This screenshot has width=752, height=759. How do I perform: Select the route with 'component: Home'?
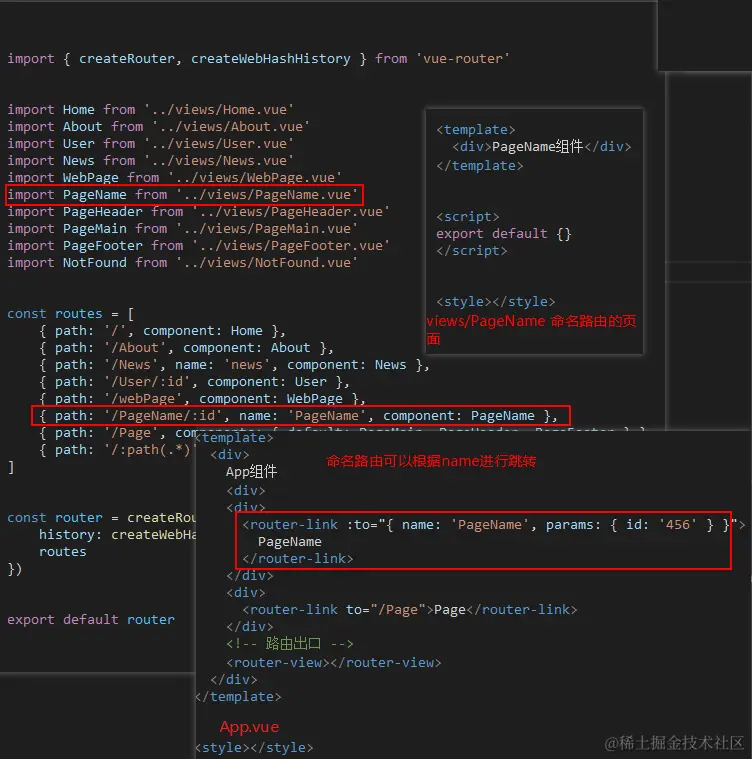pyautogui.click(x=163, y=331)
